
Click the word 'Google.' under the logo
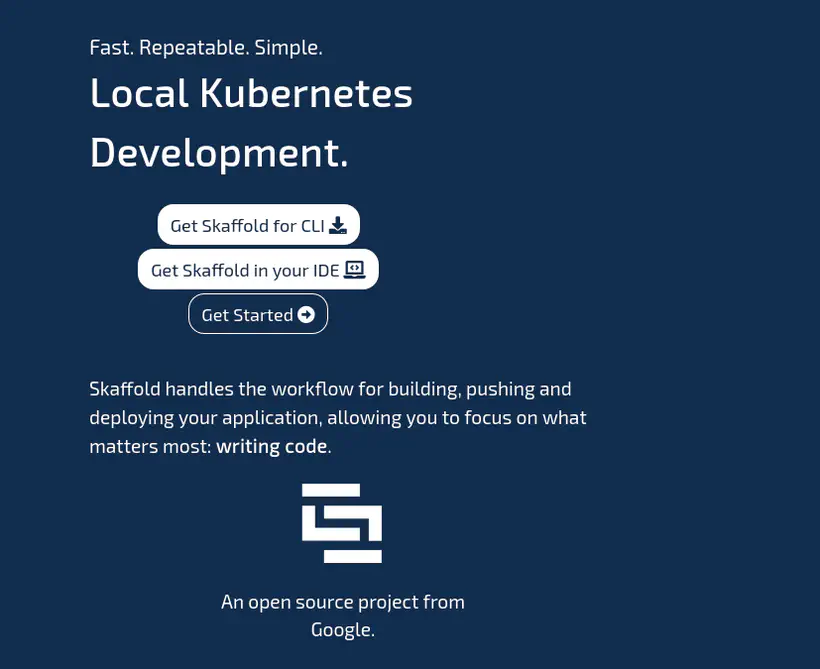point(342,630)
